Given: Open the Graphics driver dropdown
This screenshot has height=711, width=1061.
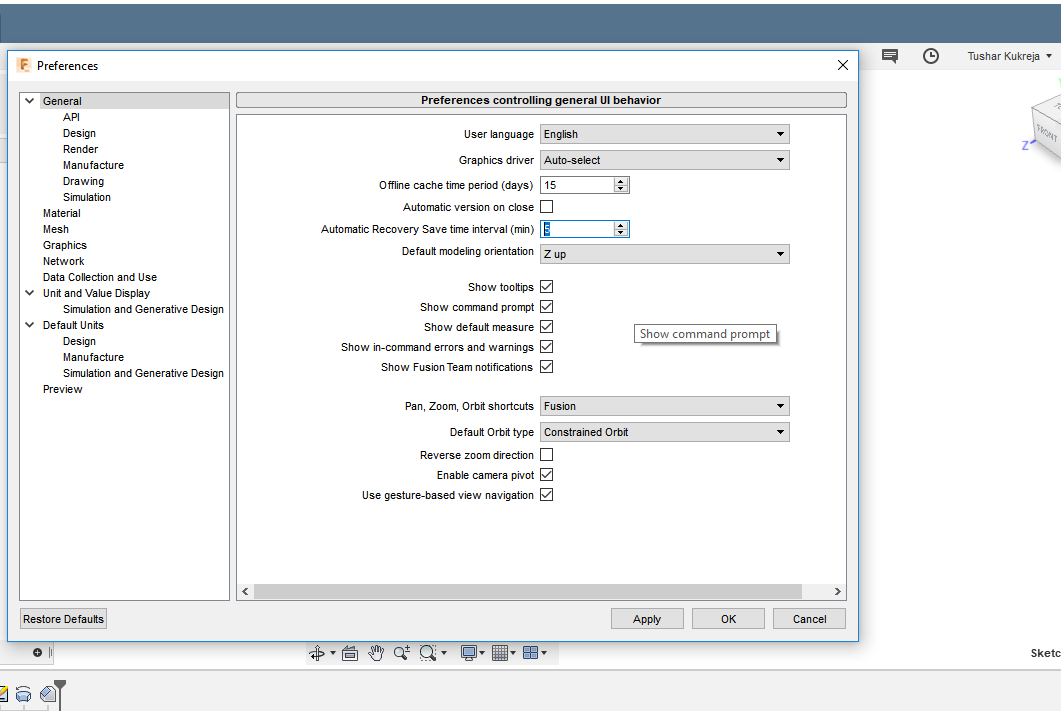Looking at the screenshot, I should [664, 160].
